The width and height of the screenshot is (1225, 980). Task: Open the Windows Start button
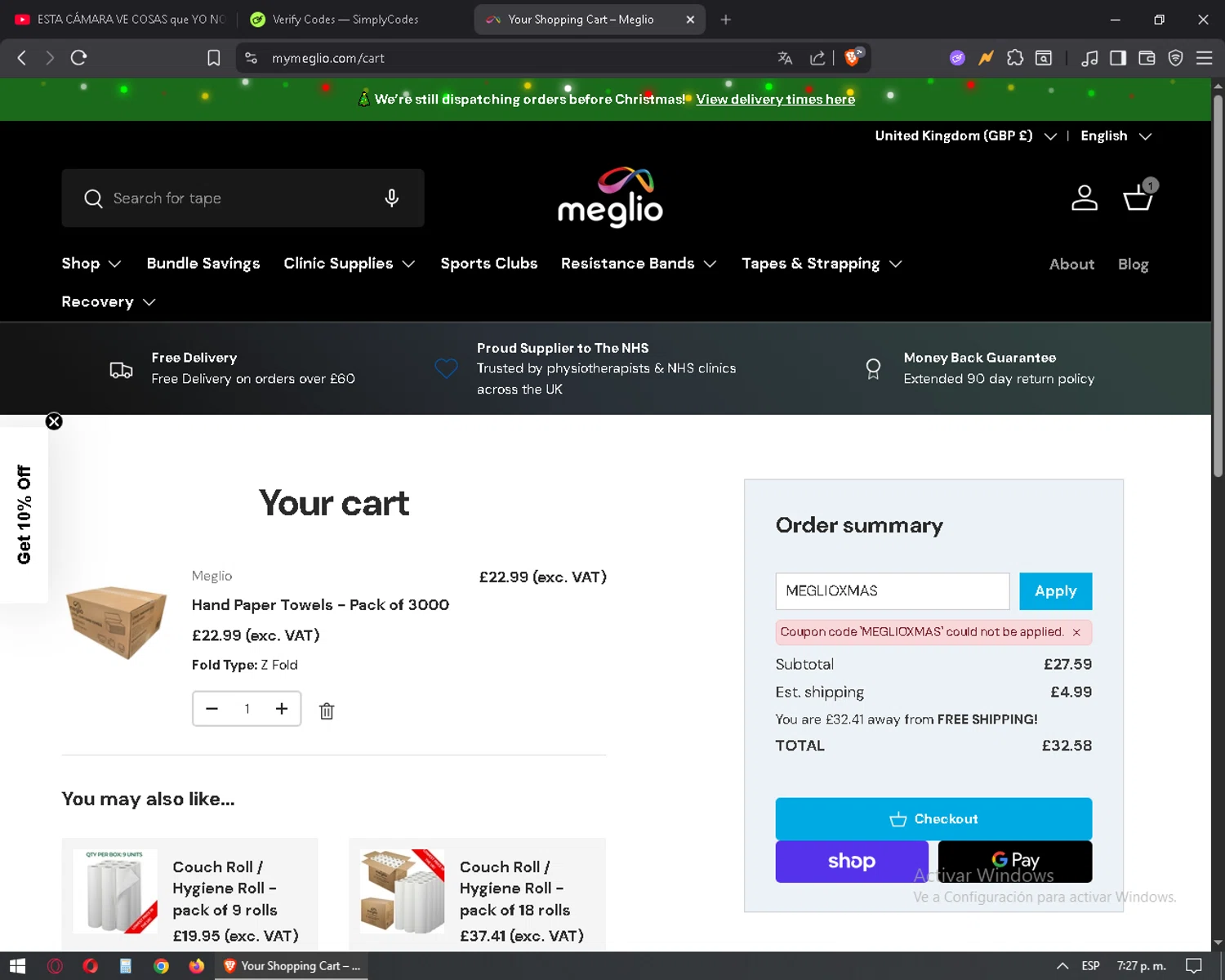tap(18, 966)
